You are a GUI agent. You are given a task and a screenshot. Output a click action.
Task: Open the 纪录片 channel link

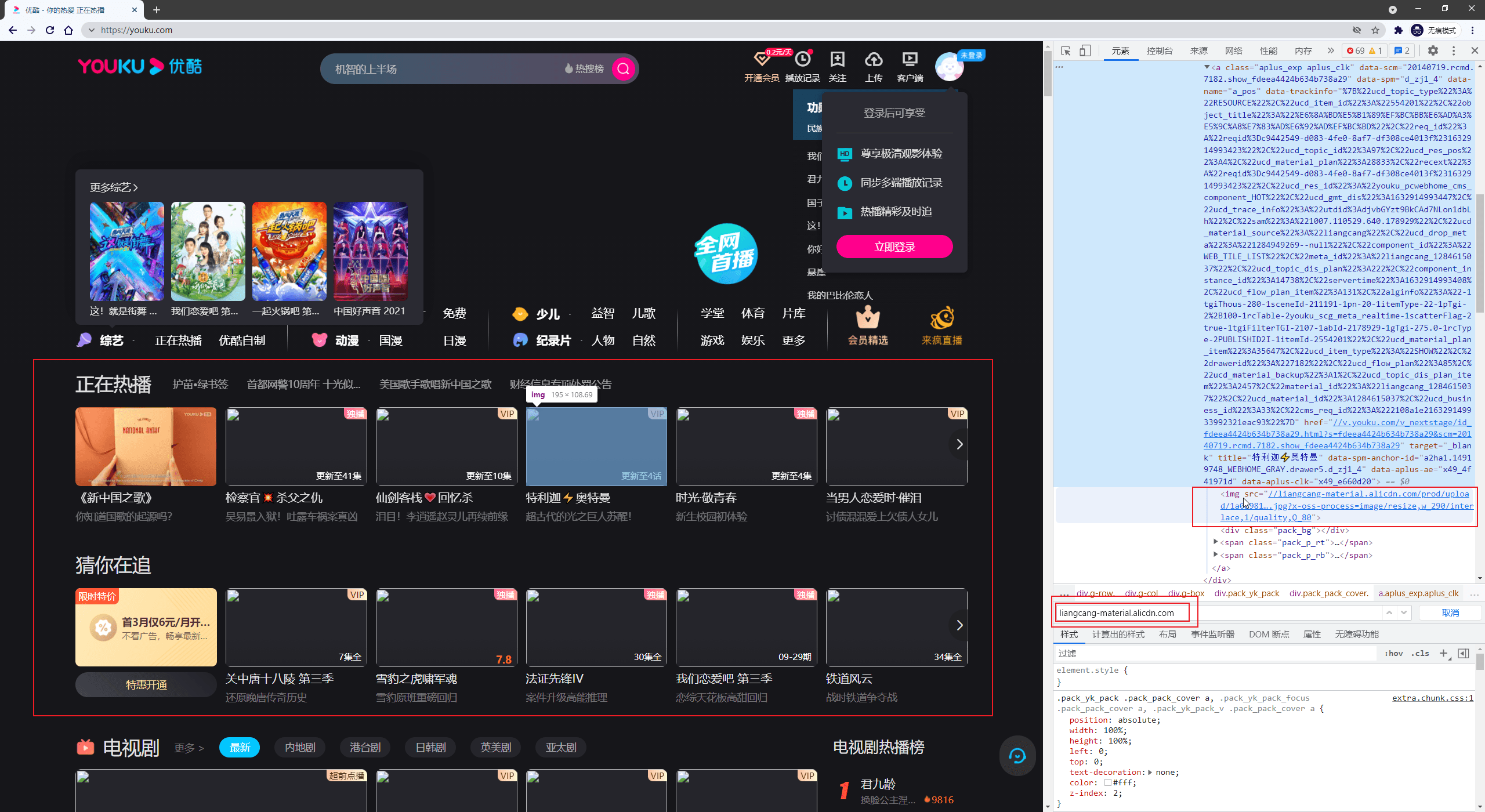pyautogui.click(x=553, y=340)
